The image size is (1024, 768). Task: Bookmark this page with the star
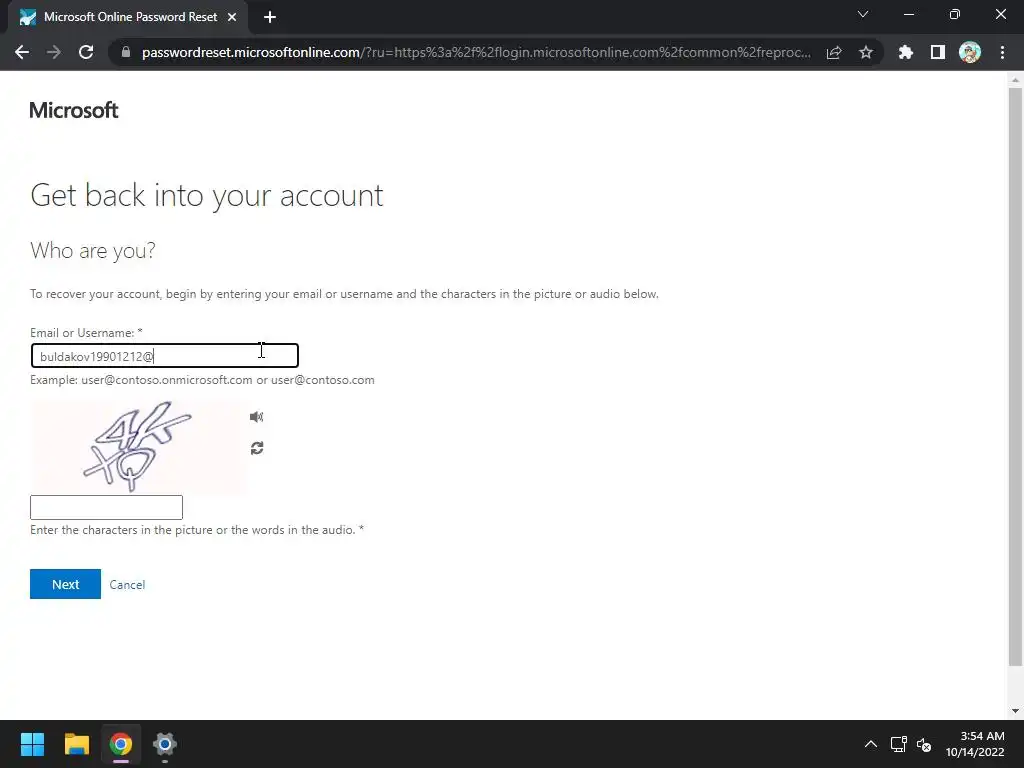click(866, 52)
